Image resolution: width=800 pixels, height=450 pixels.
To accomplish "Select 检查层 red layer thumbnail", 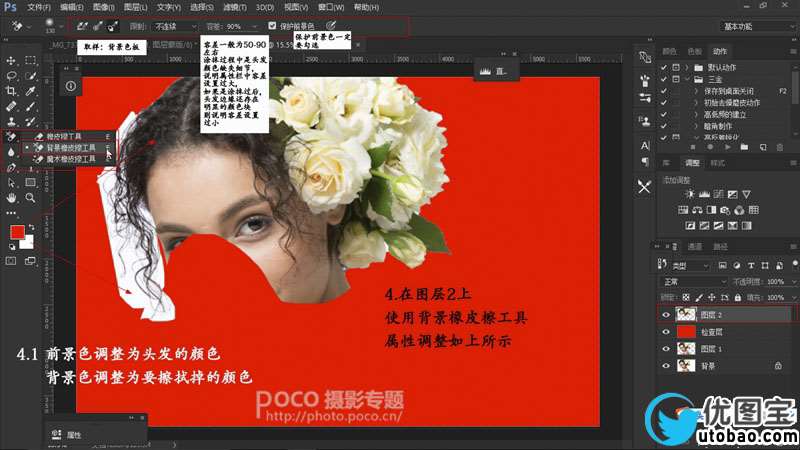I will (x=686, y=332).
